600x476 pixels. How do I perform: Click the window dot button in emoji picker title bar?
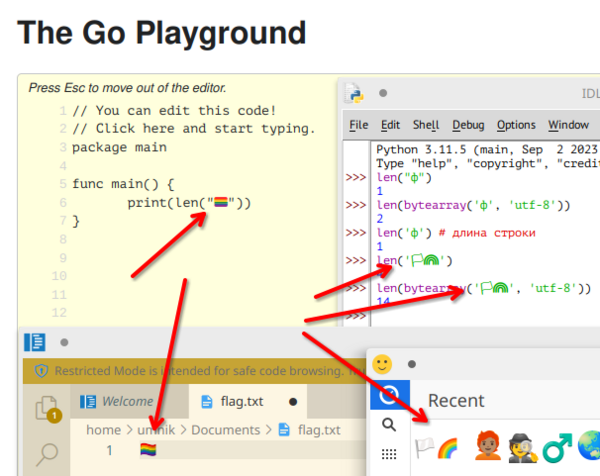coord(412,364)
